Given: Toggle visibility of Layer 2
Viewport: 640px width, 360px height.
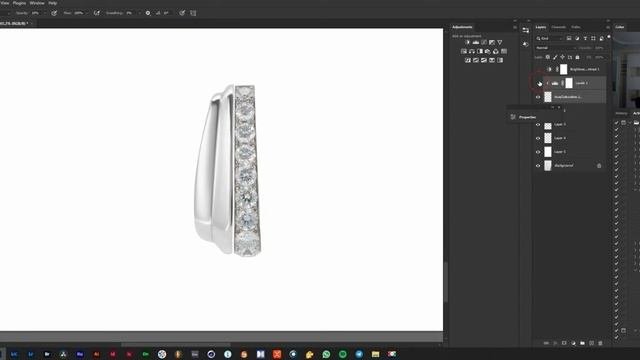Looking at the screenshot, I should coord(538,152).
